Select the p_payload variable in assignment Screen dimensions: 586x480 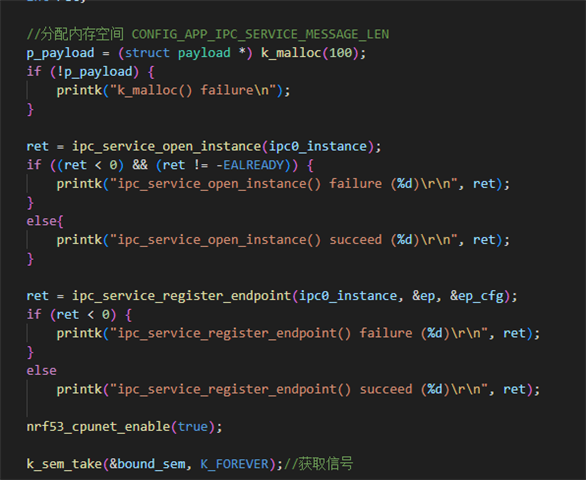point(60,53)
